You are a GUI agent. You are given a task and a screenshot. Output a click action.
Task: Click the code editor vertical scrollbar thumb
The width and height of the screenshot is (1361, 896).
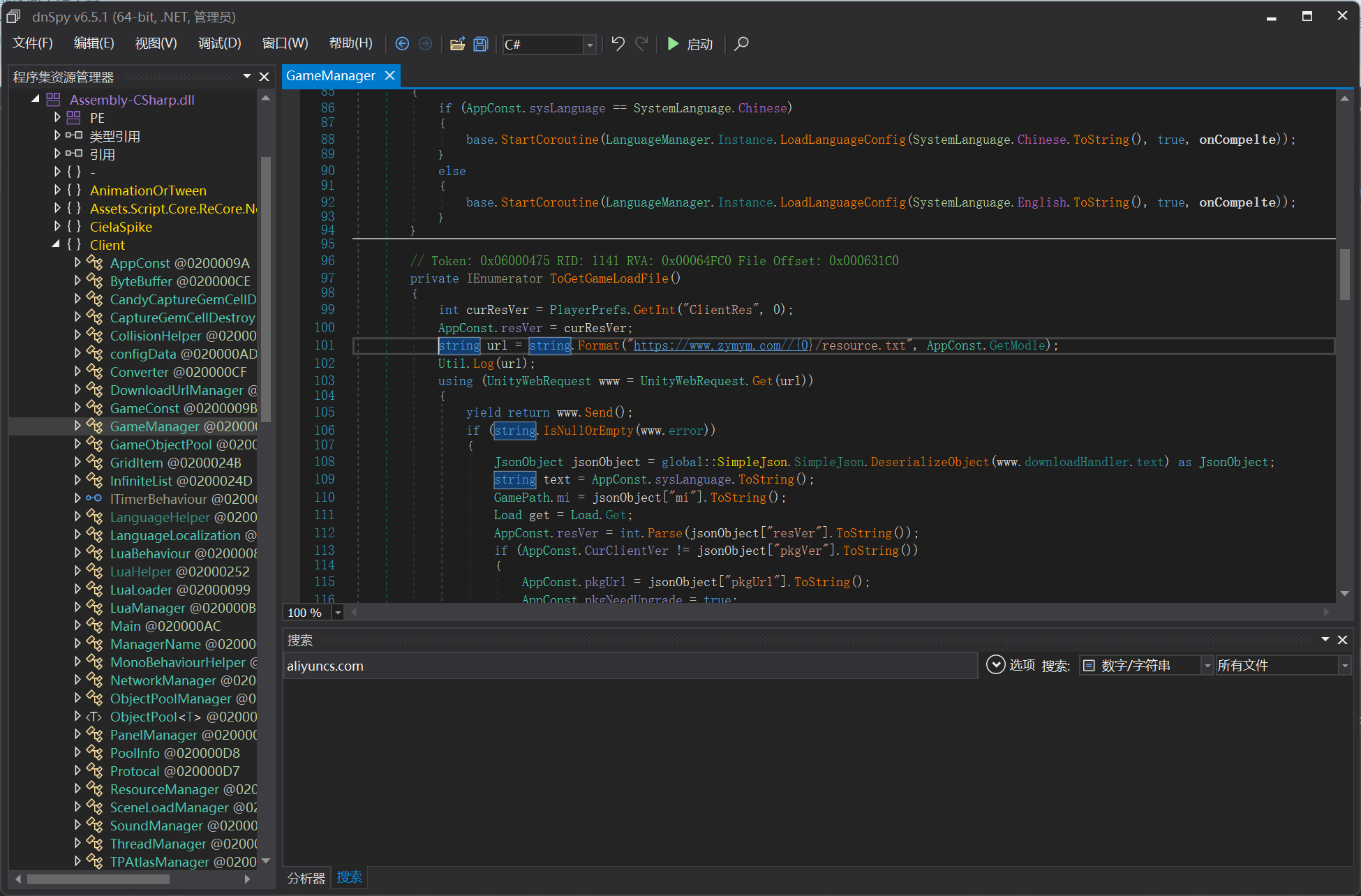(x=1345, y=274)
